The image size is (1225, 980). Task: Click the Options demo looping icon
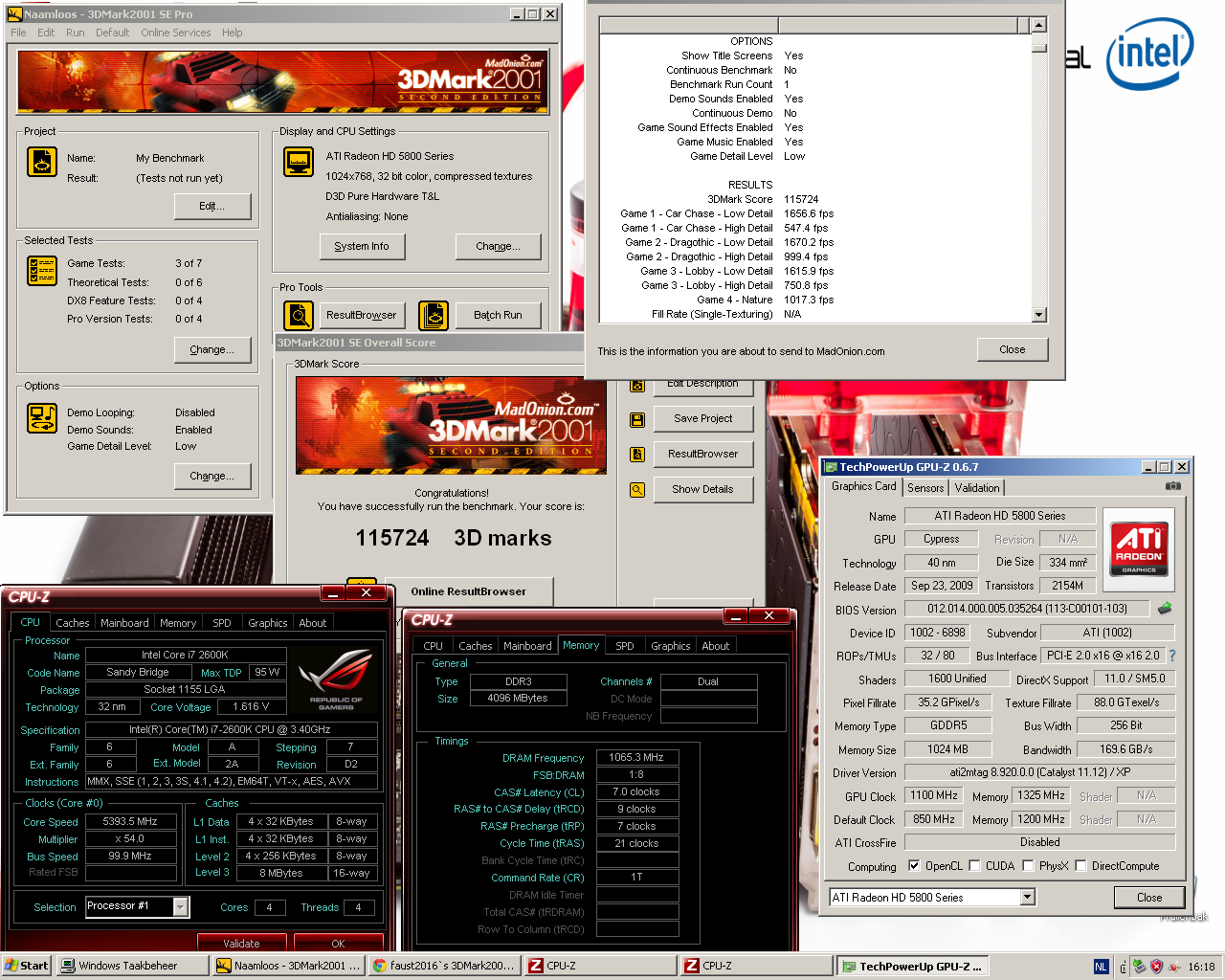[x=42, y=418]
